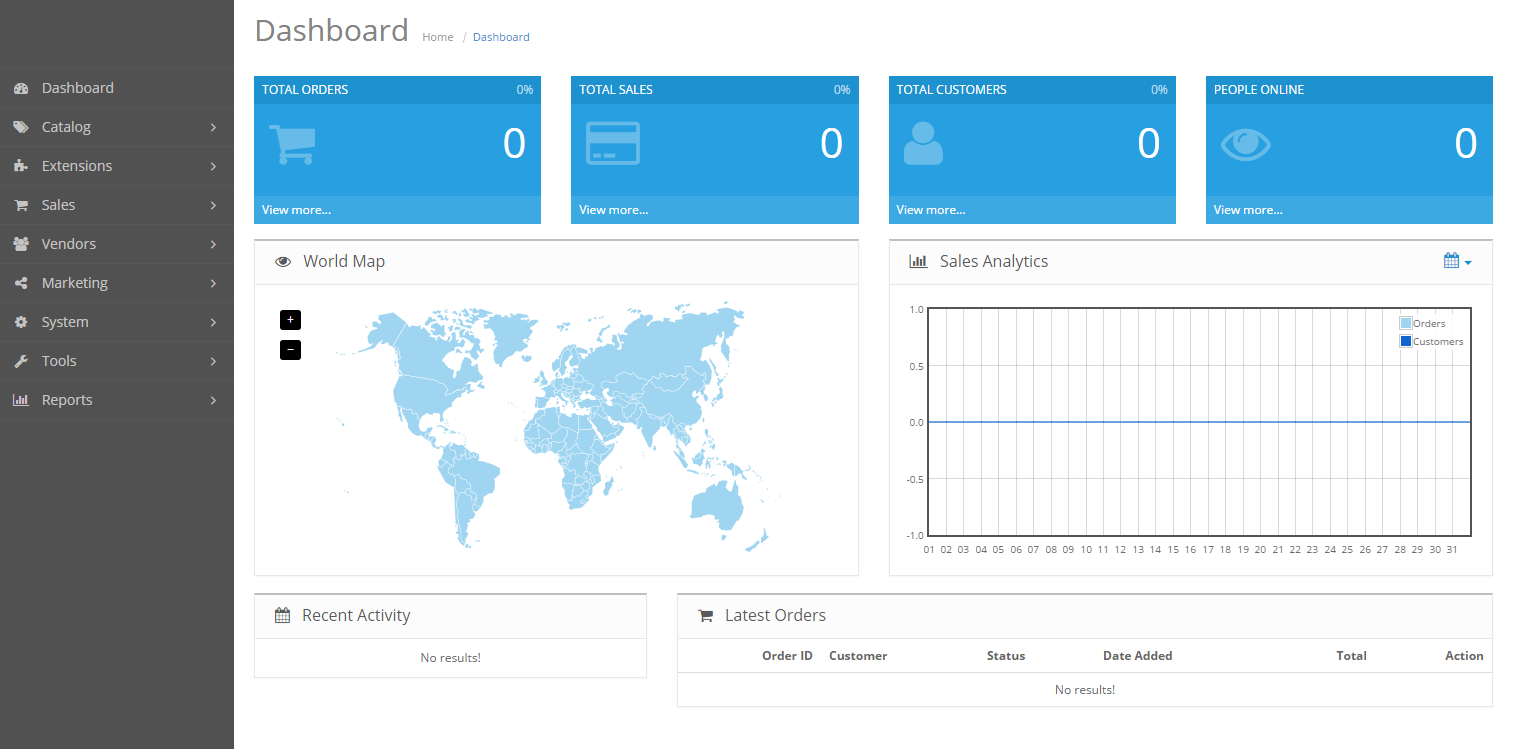Click the credit card icon on Total Sales tile
This screenshot has height=749, width=1513.
click(x=613, y=143)
